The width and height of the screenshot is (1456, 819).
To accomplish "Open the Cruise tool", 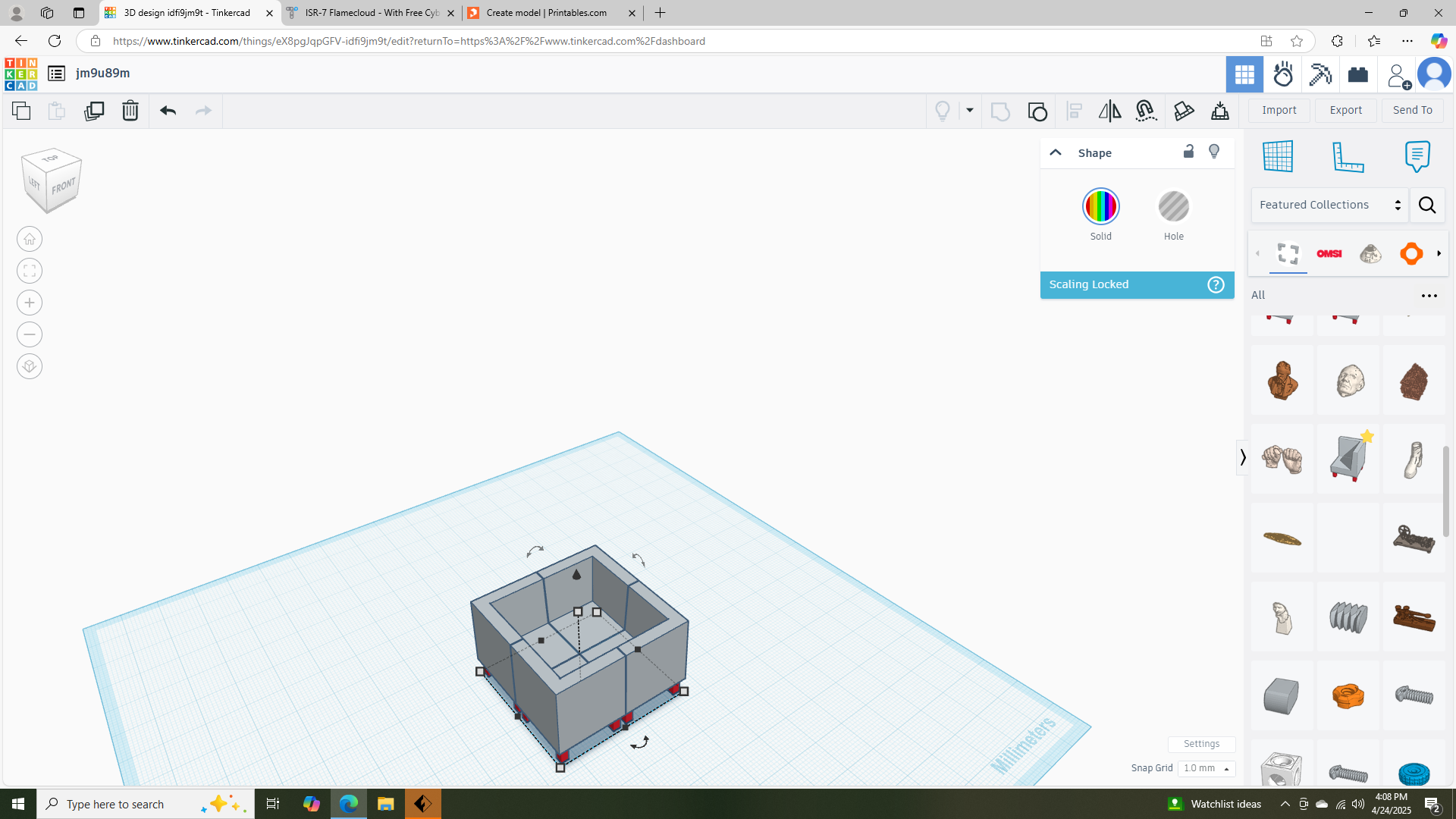I will [1146, 111].
